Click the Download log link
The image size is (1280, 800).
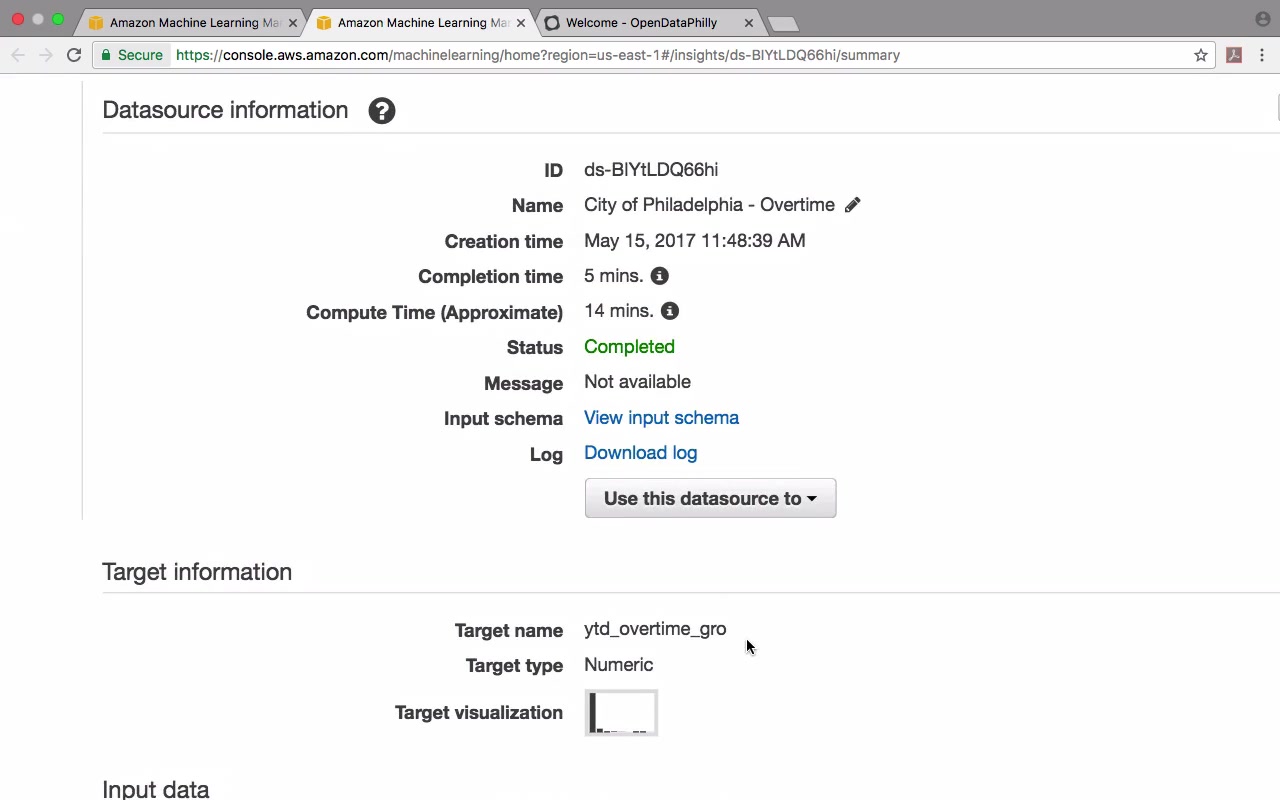click(x=640, y=453)
